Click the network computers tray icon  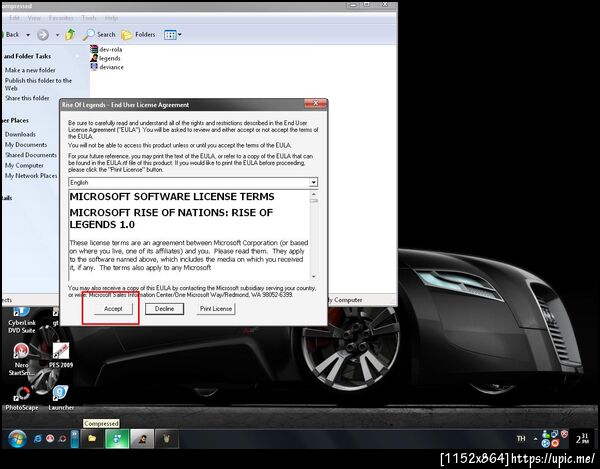pyautogui.click(x=555, y=434)
